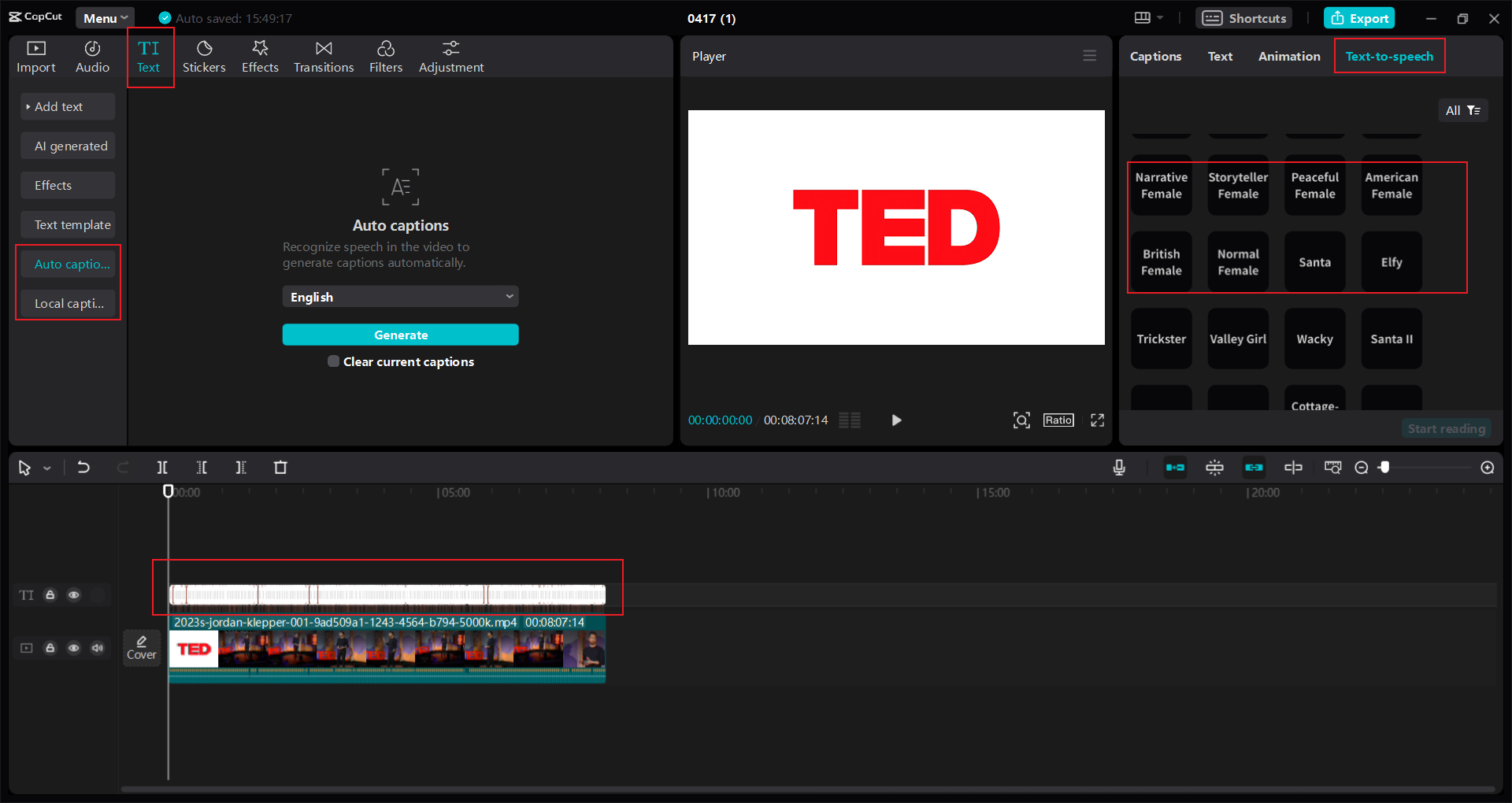Open AI generated text option

[x=68, y=146]
